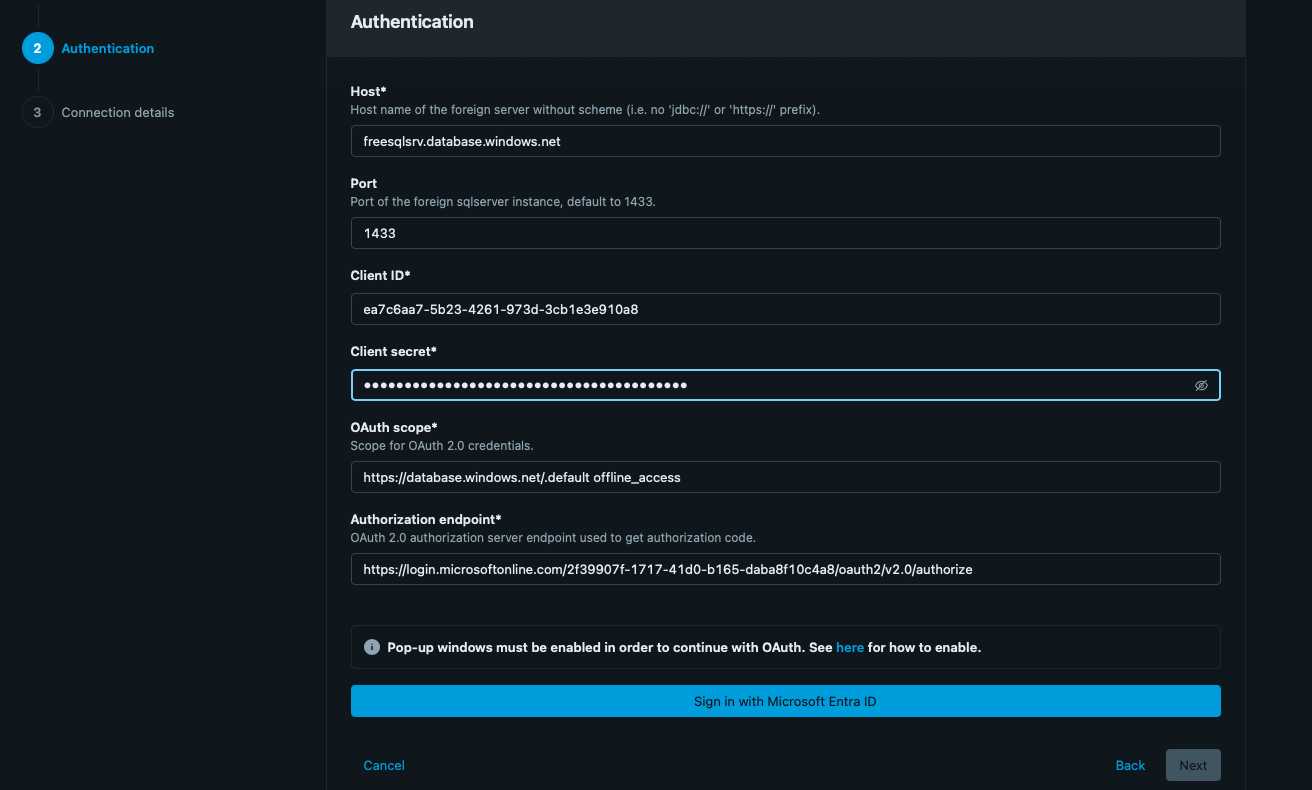Click the 'OAuth scope*' label

tap(394, 427)
